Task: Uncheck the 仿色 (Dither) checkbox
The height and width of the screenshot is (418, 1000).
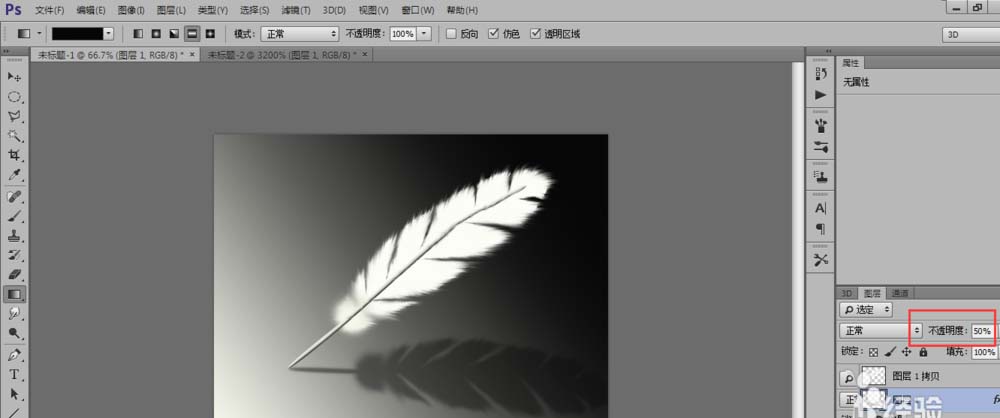Action: pyautogui.click(x=493, y=34)
